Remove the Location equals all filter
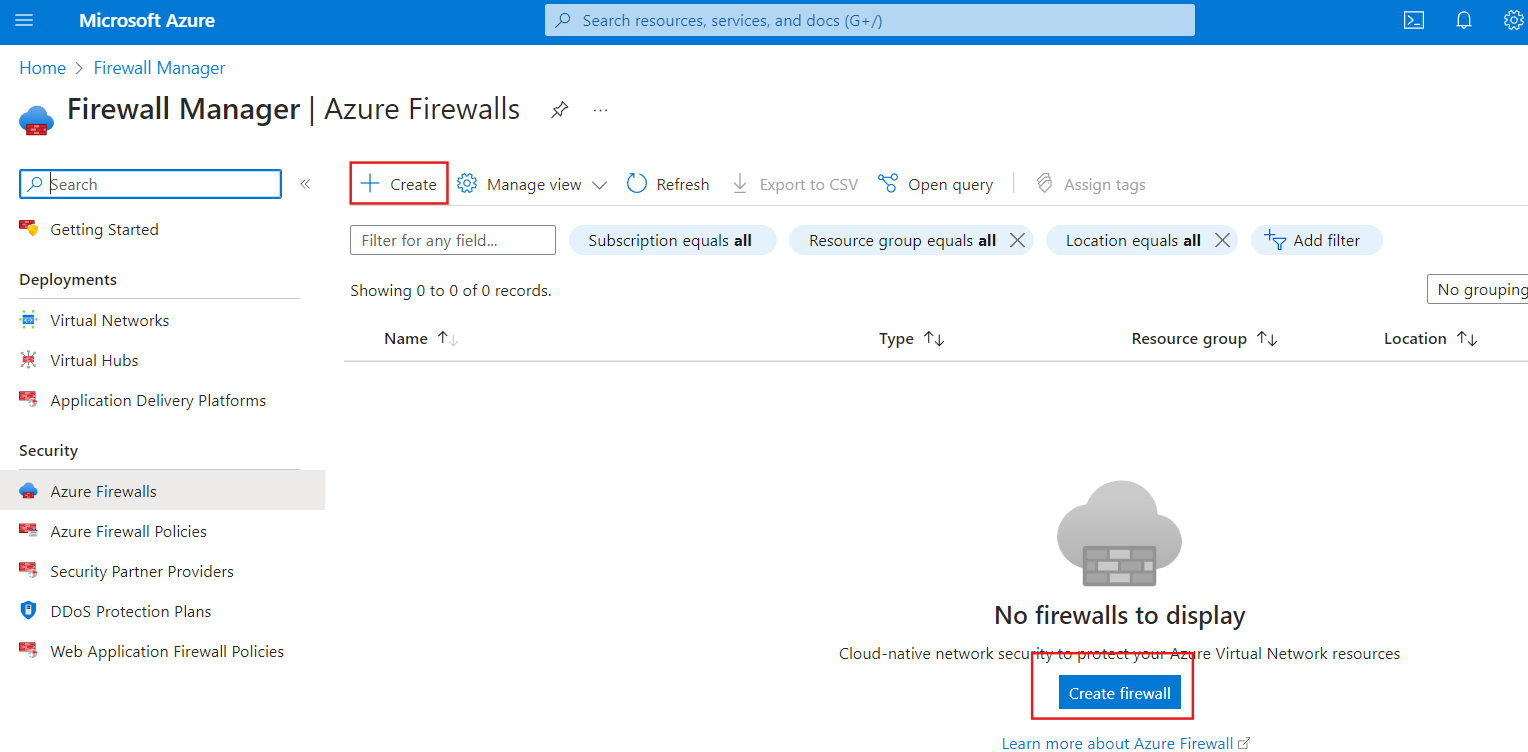The height and width of the screenshot is (752, 1528). [1222, 240]
